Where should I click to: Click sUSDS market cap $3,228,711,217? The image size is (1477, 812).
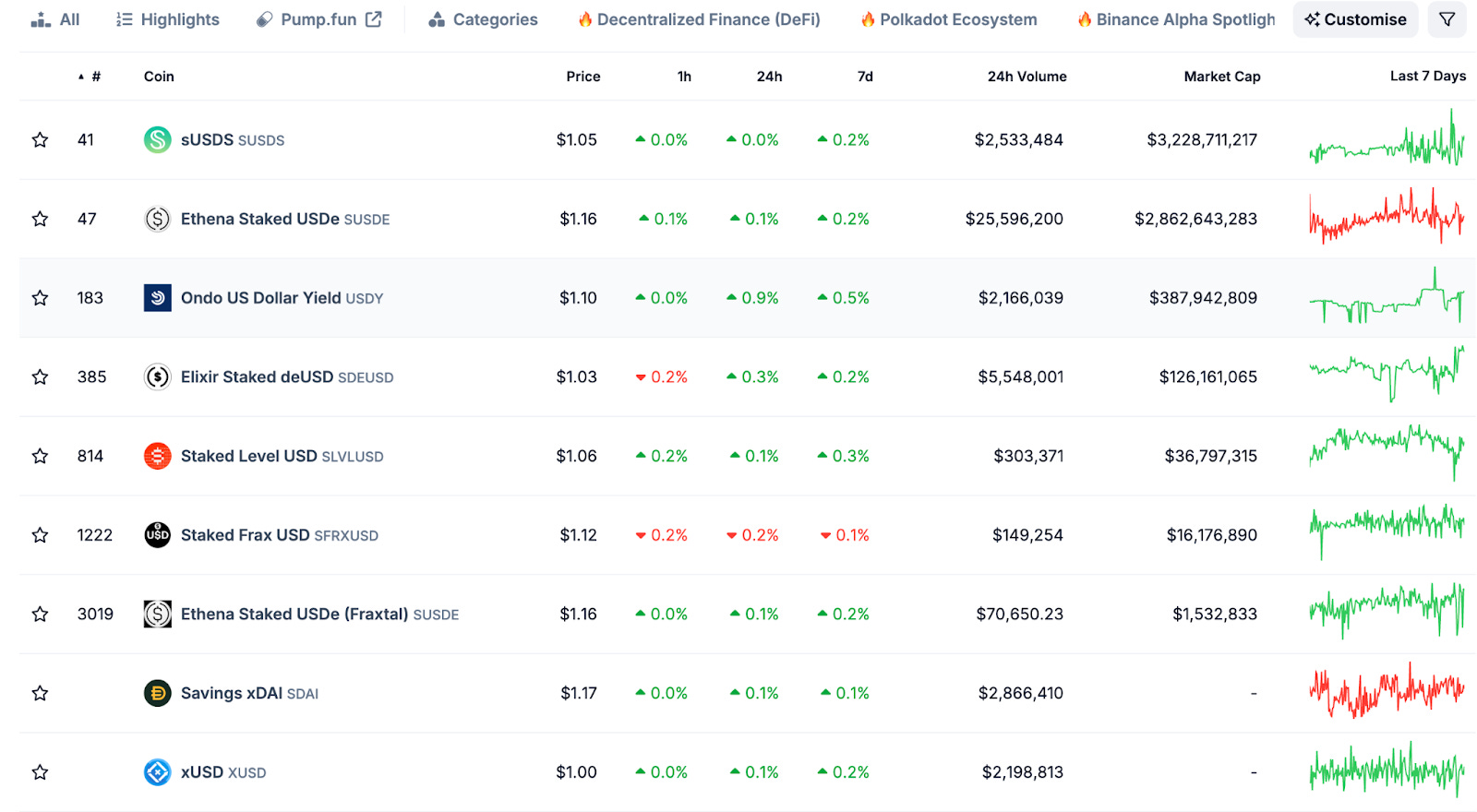pyautogui.click(x=1202, y=140)
